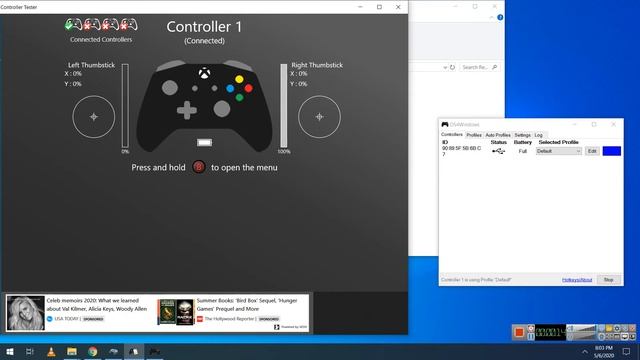This screenshot has width=640, height=360.
Task: Click the help icon in background window
Action: pos(500,17)
